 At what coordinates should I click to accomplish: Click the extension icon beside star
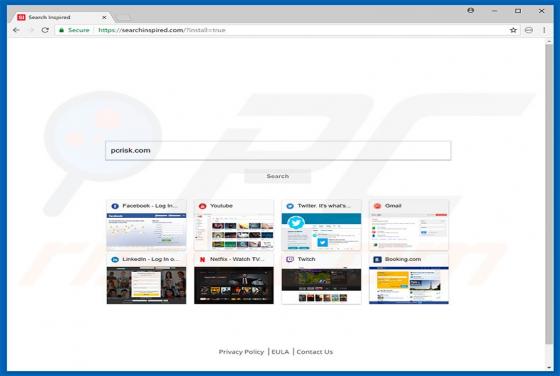[x=529, y=30]
